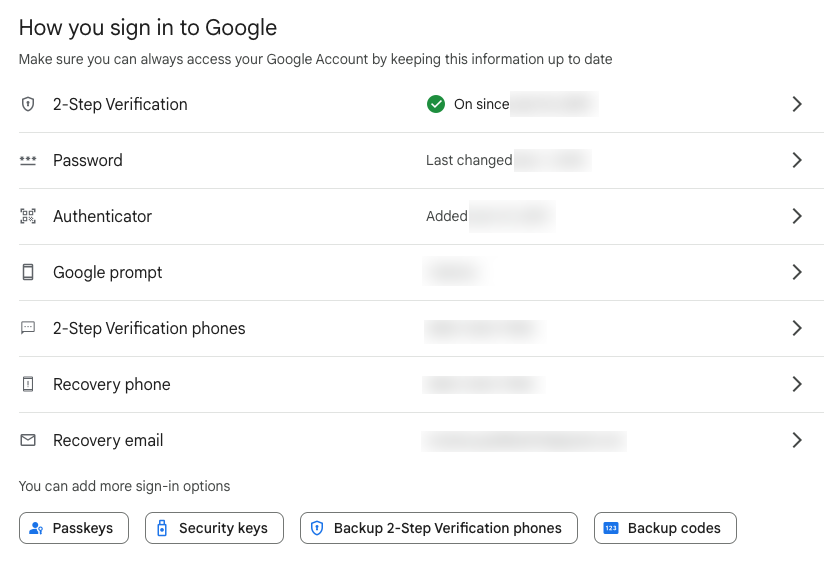
Task: Click the Security keys USB icon
Action: coord(162,528)
